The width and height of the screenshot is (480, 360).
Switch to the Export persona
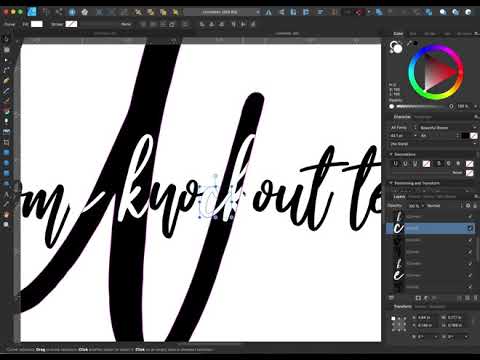[59, 12]
